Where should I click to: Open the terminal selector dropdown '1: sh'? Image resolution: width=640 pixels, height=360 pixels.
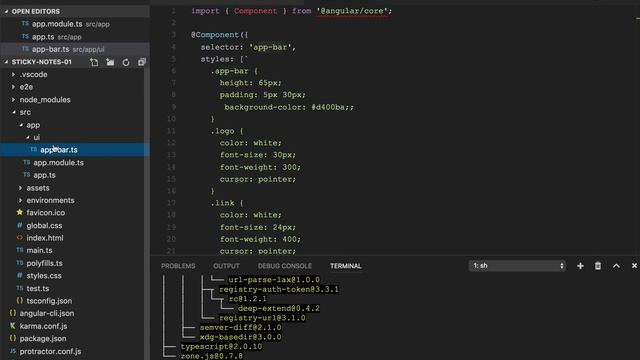pos(517,266)
